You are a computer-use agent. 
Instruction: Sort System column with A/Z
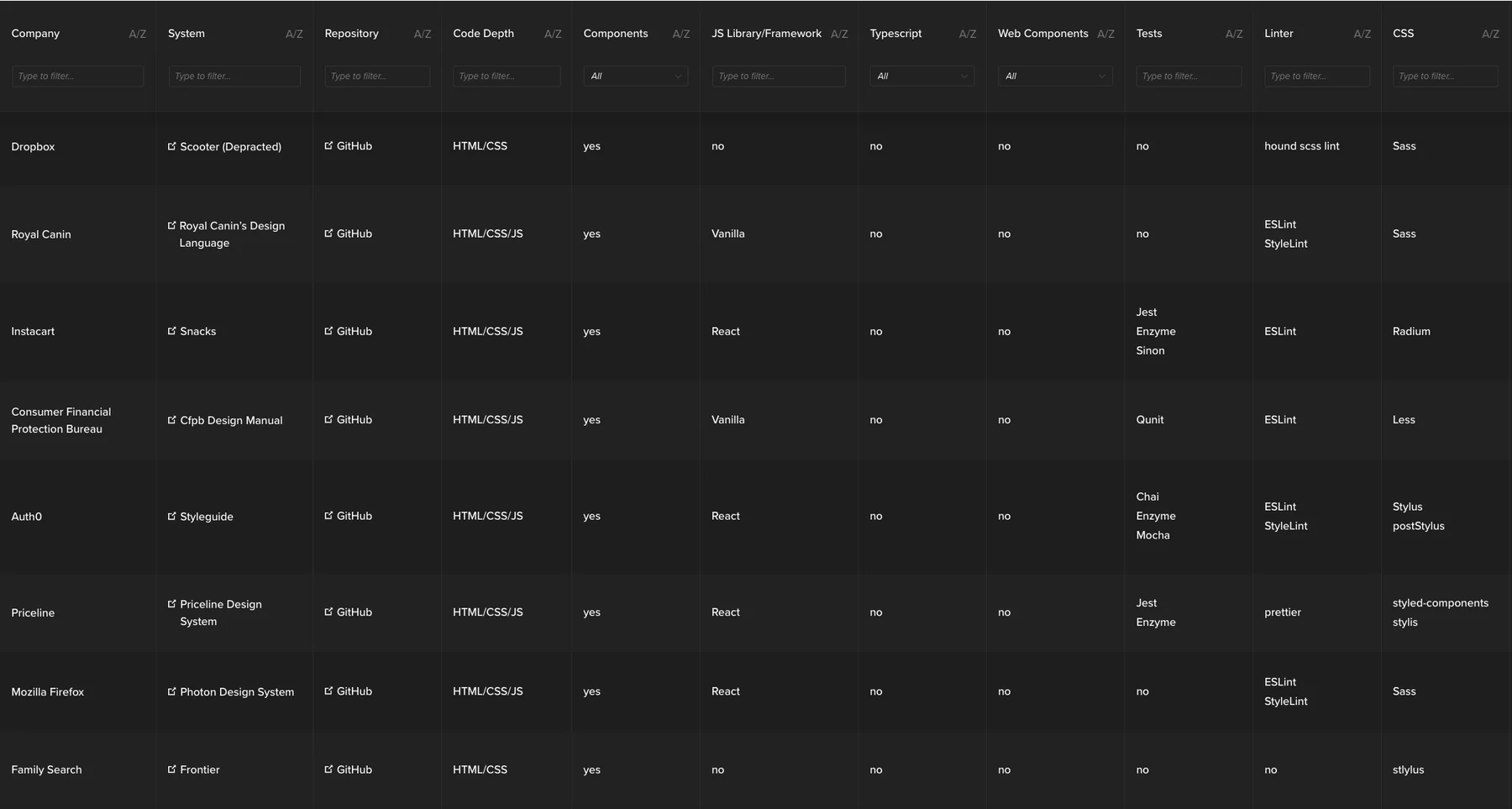294,34
